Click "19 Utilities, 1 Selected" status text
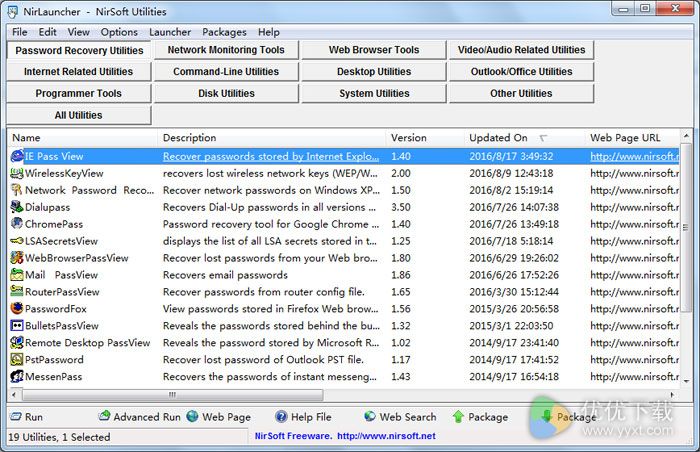 tap(59, 437)
